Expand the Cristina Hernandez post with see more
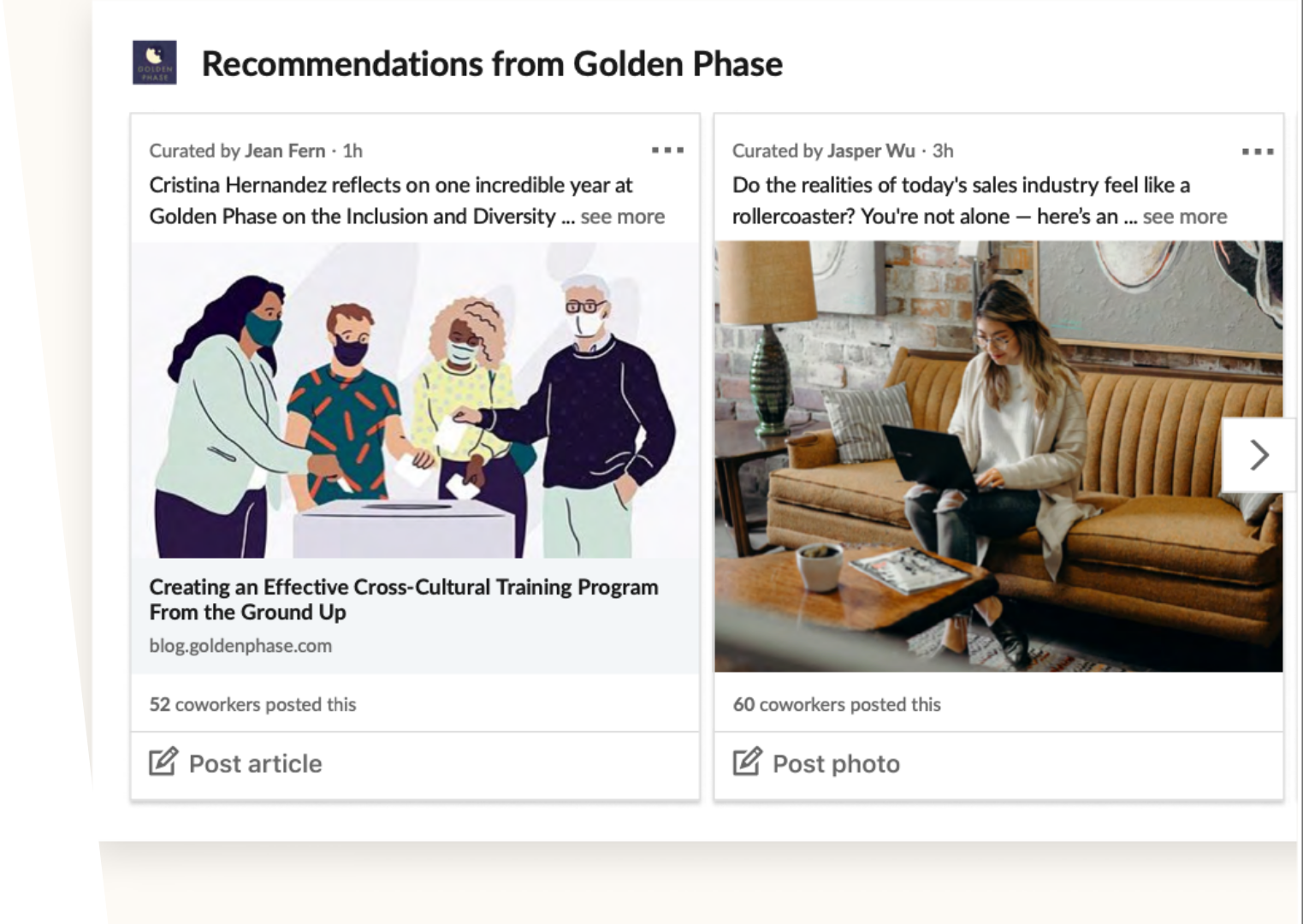Viewport: 1303px width, 924px height. 622,216
